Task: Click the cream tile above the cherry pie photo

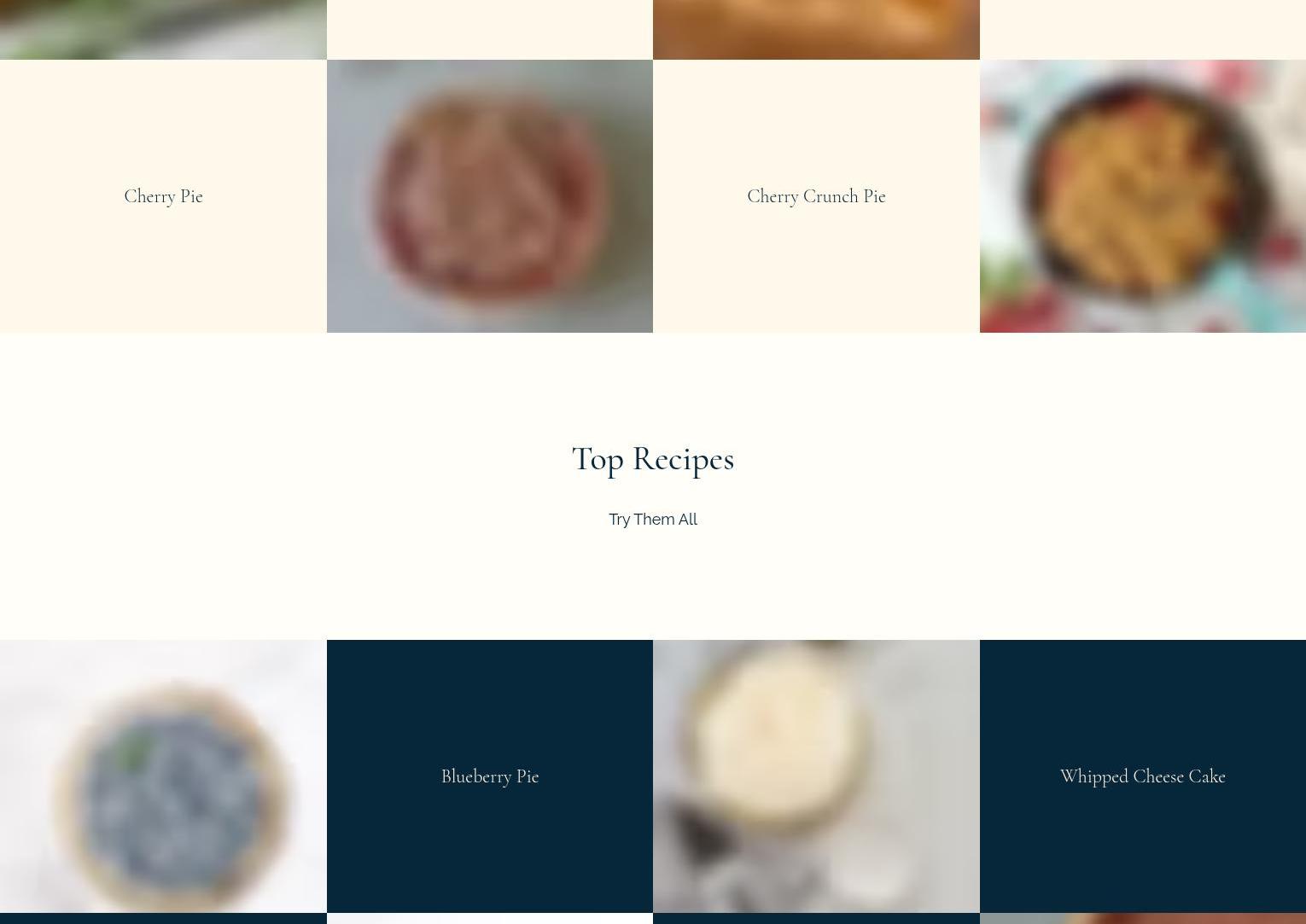Action: [490, 30]
